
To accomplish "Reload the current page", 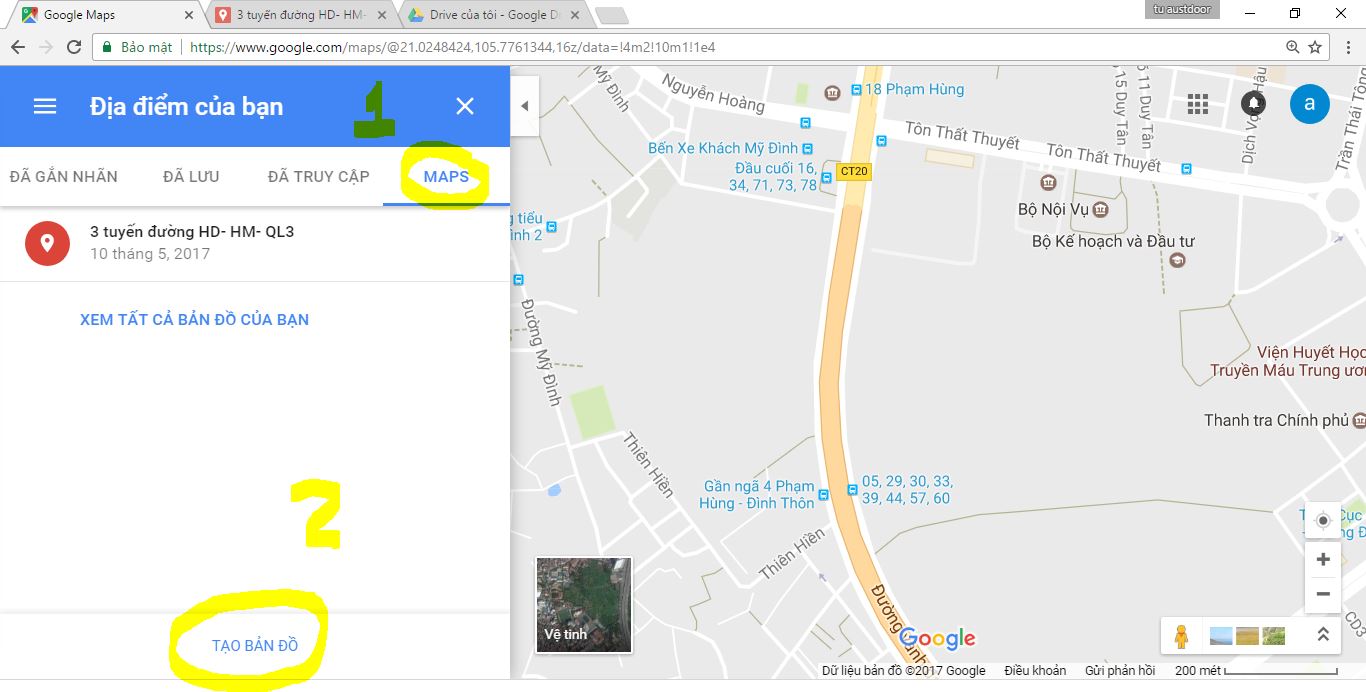I will coord(74,47).
